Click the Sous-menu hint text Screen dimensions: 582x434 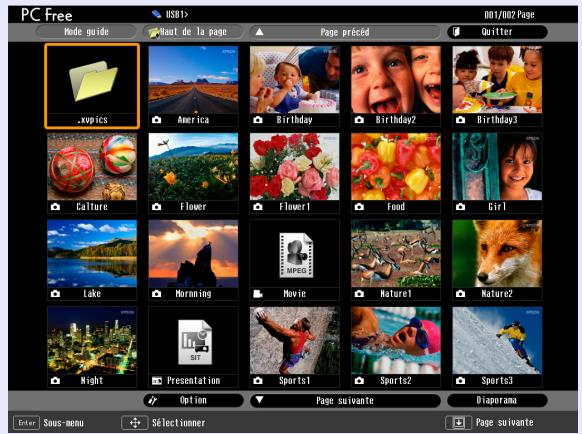(63, 423)
